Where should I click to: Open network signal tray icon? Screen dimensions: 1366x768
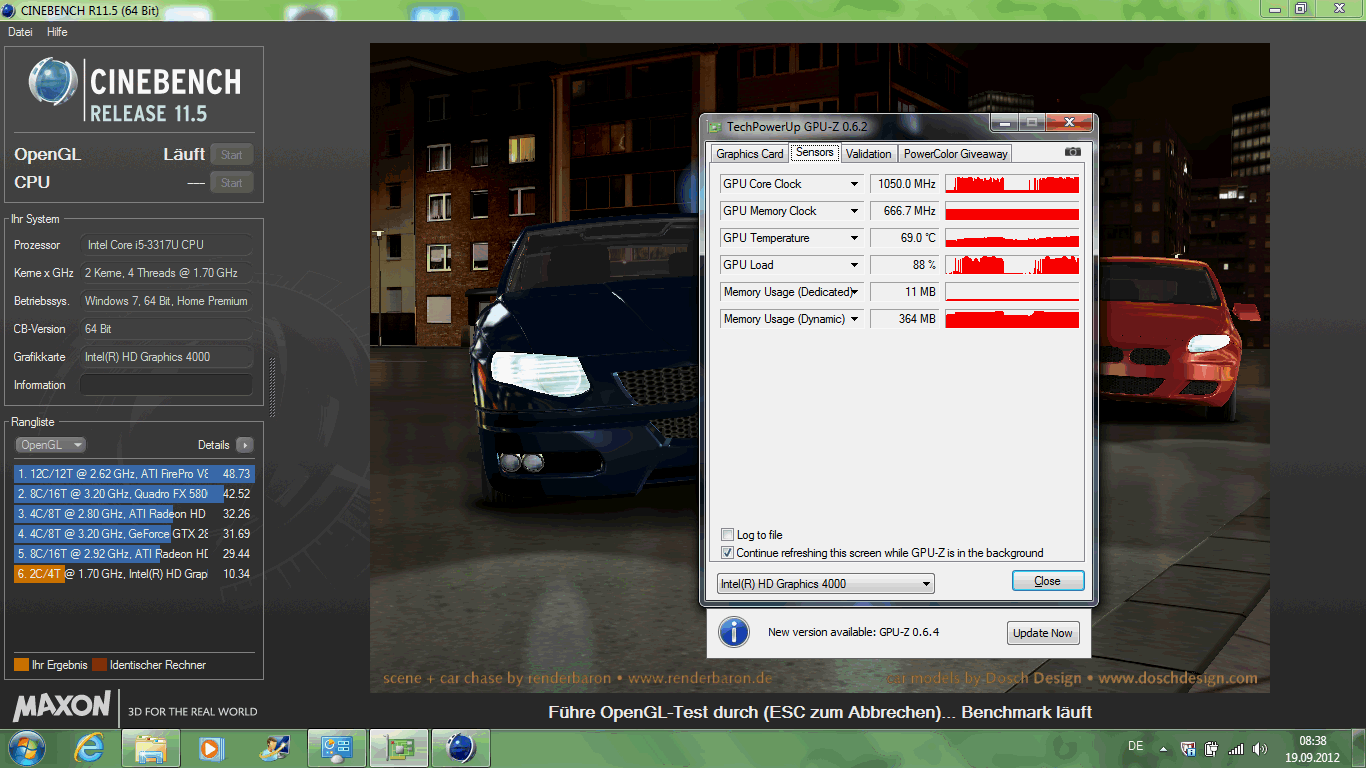pyautogui.click(x=1236, y=748)
